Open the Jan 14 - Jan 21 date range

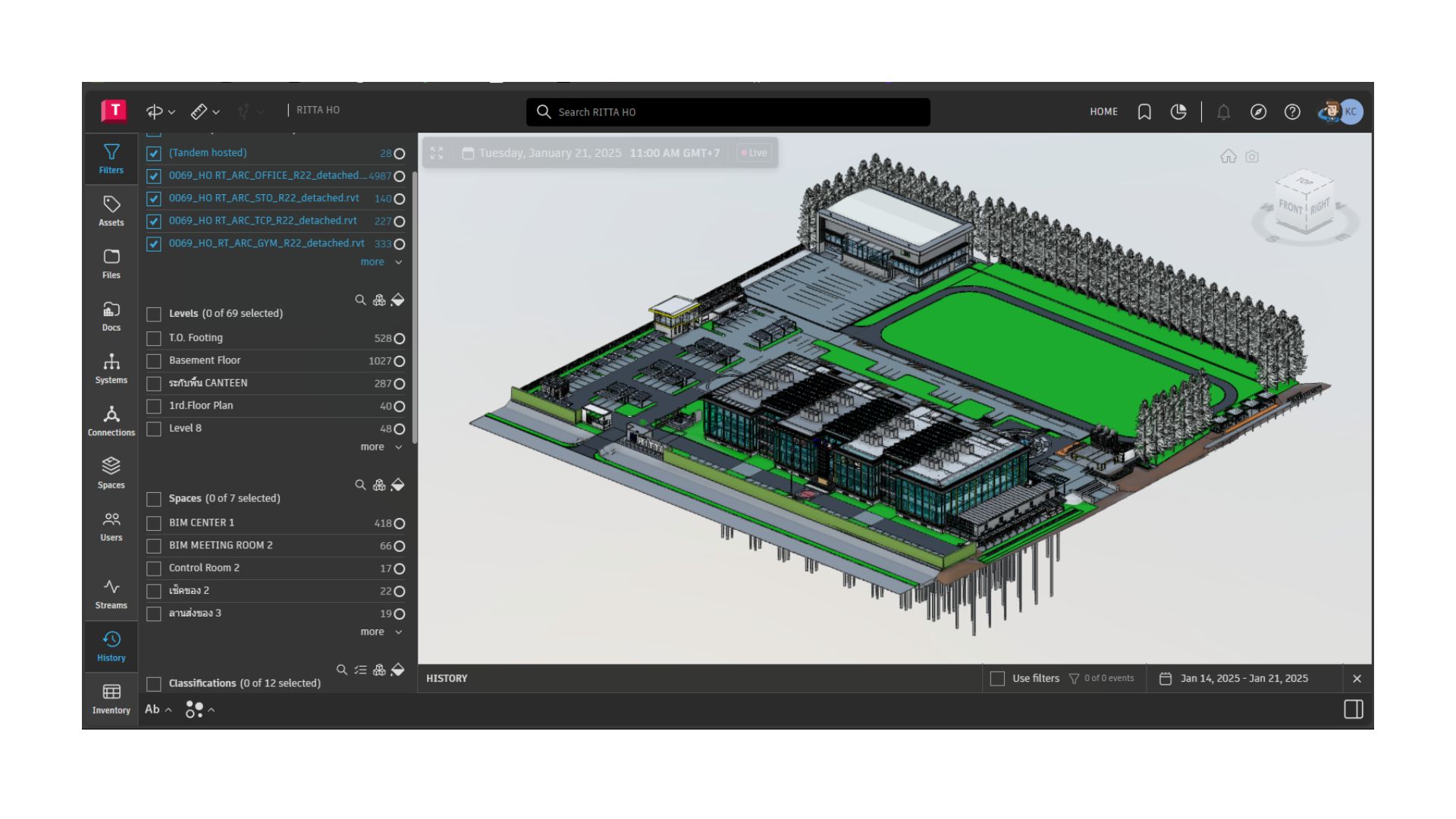[1244, 679]
